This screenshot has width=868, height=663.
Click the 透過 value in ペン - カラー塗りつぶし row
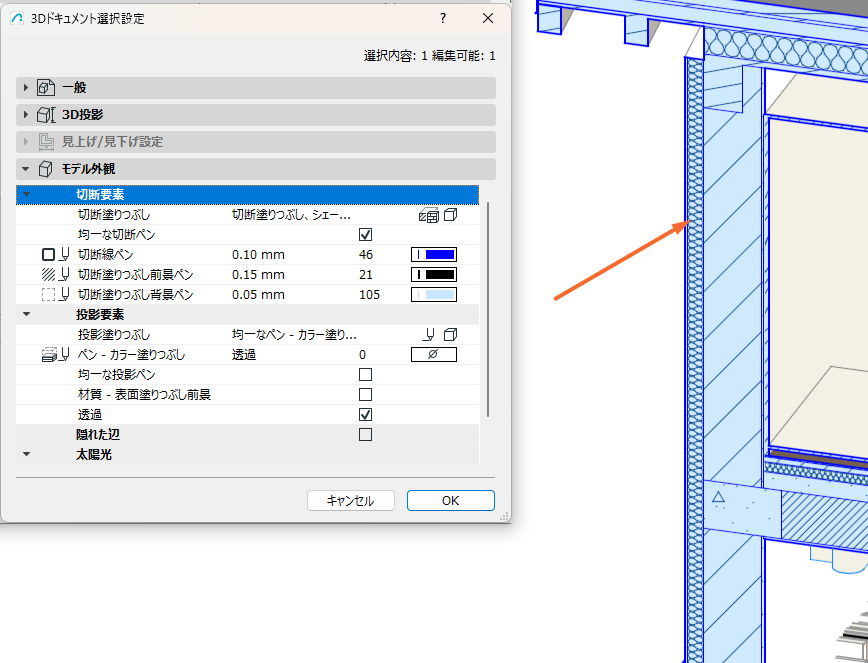coord(244,354)
